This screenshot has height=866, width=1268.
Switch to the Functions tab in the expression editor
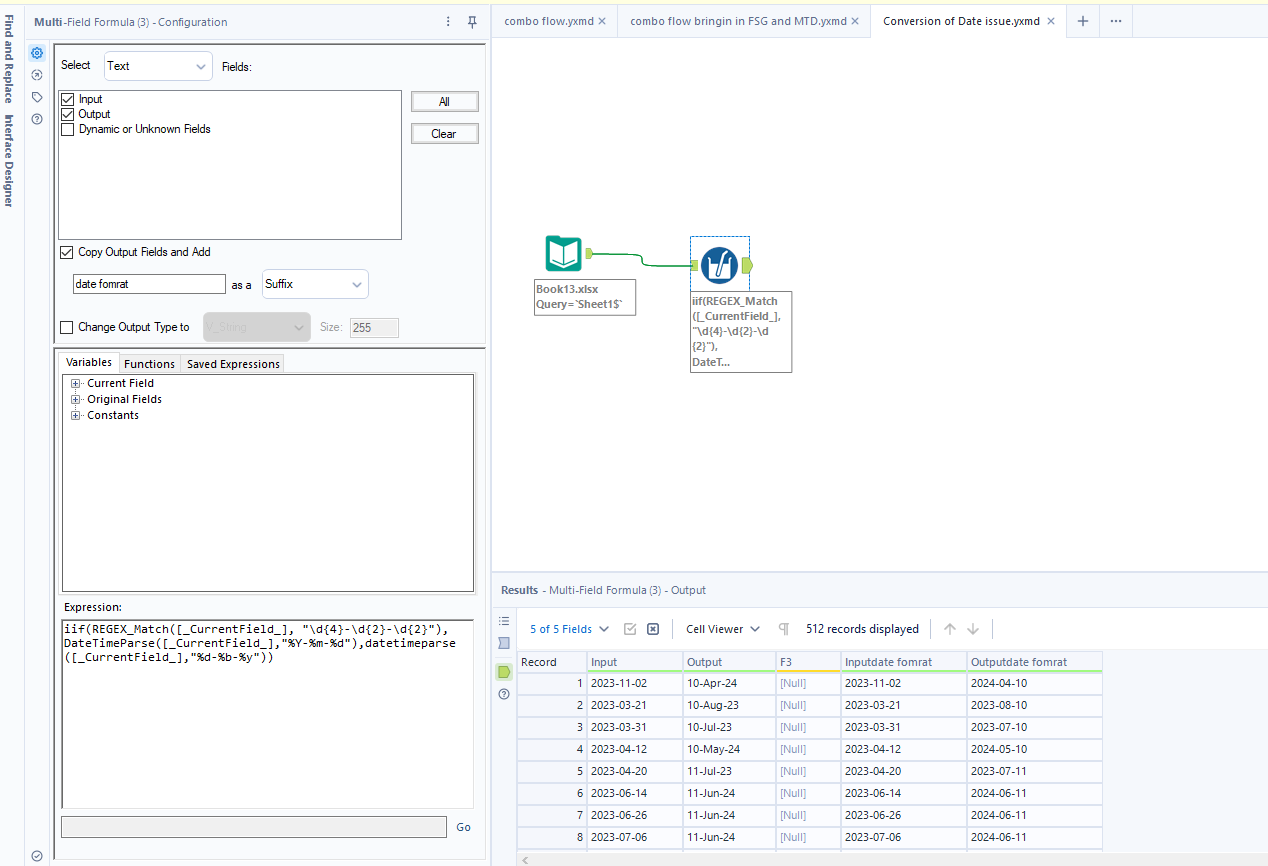point(149,363)
